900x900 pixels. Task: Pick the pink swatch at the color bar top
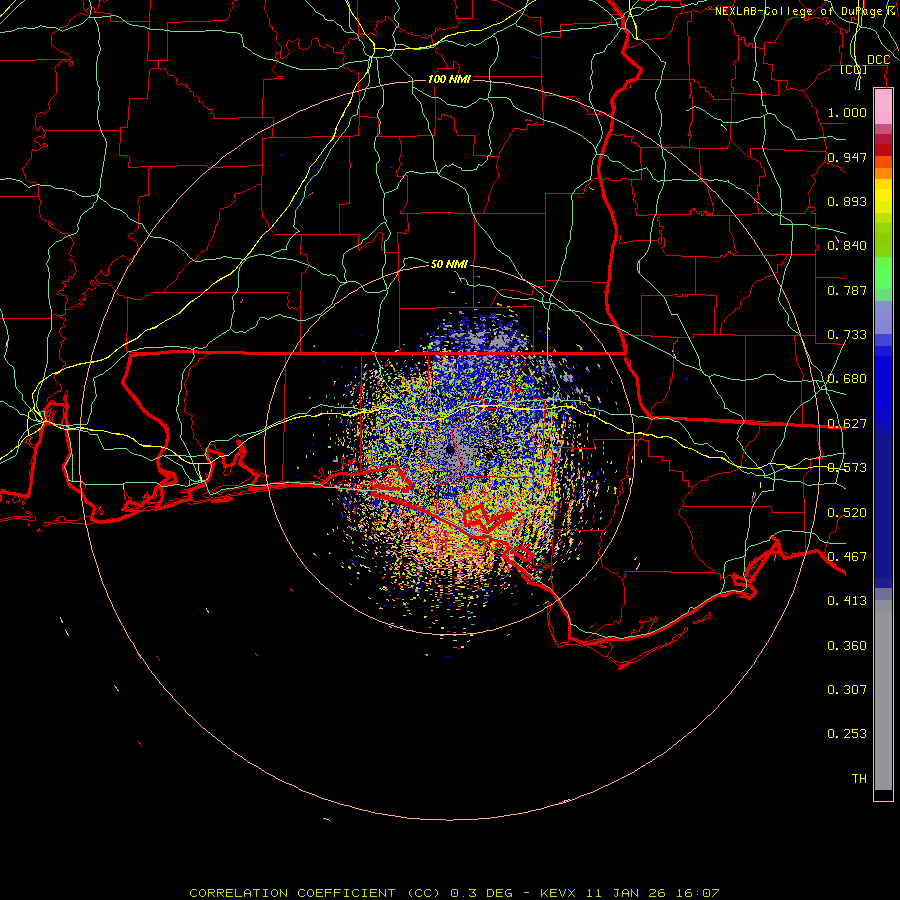pyautogui.click(x=883, y=107)
